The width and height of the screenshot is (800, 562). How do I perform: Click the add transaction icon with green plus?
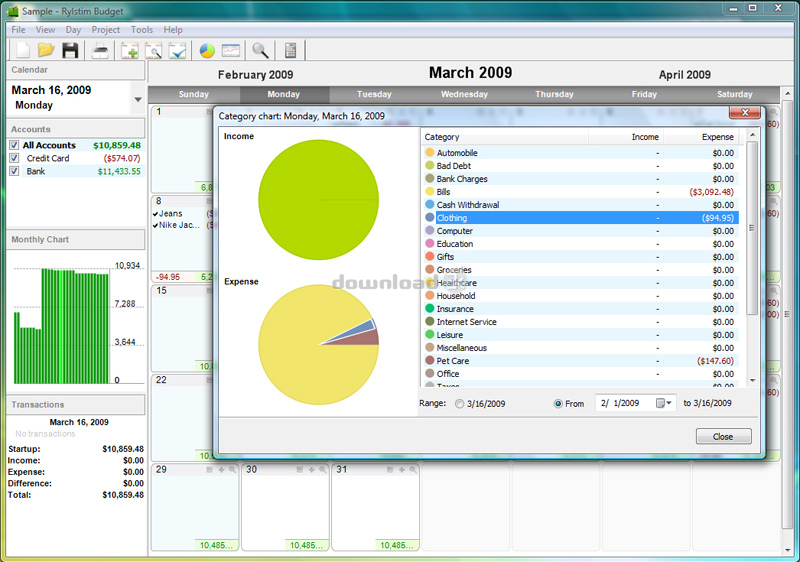click(x=130, y=50)
